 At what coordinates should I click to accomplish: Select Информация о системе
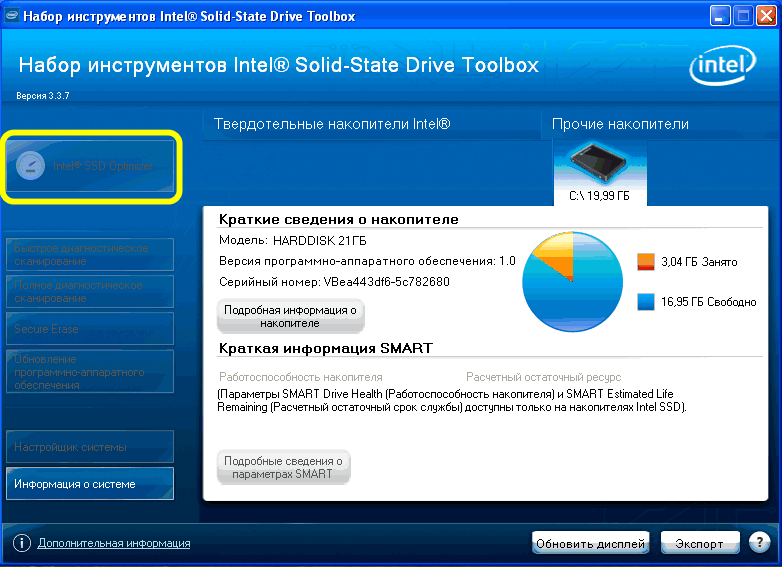[90, 484]
